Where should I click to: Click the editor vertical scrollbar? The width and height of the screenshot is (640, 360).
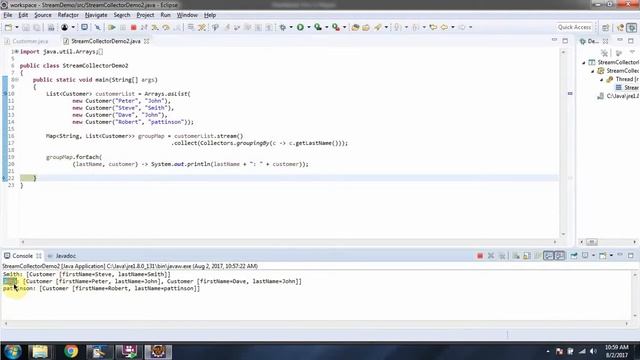coord(563,143)
